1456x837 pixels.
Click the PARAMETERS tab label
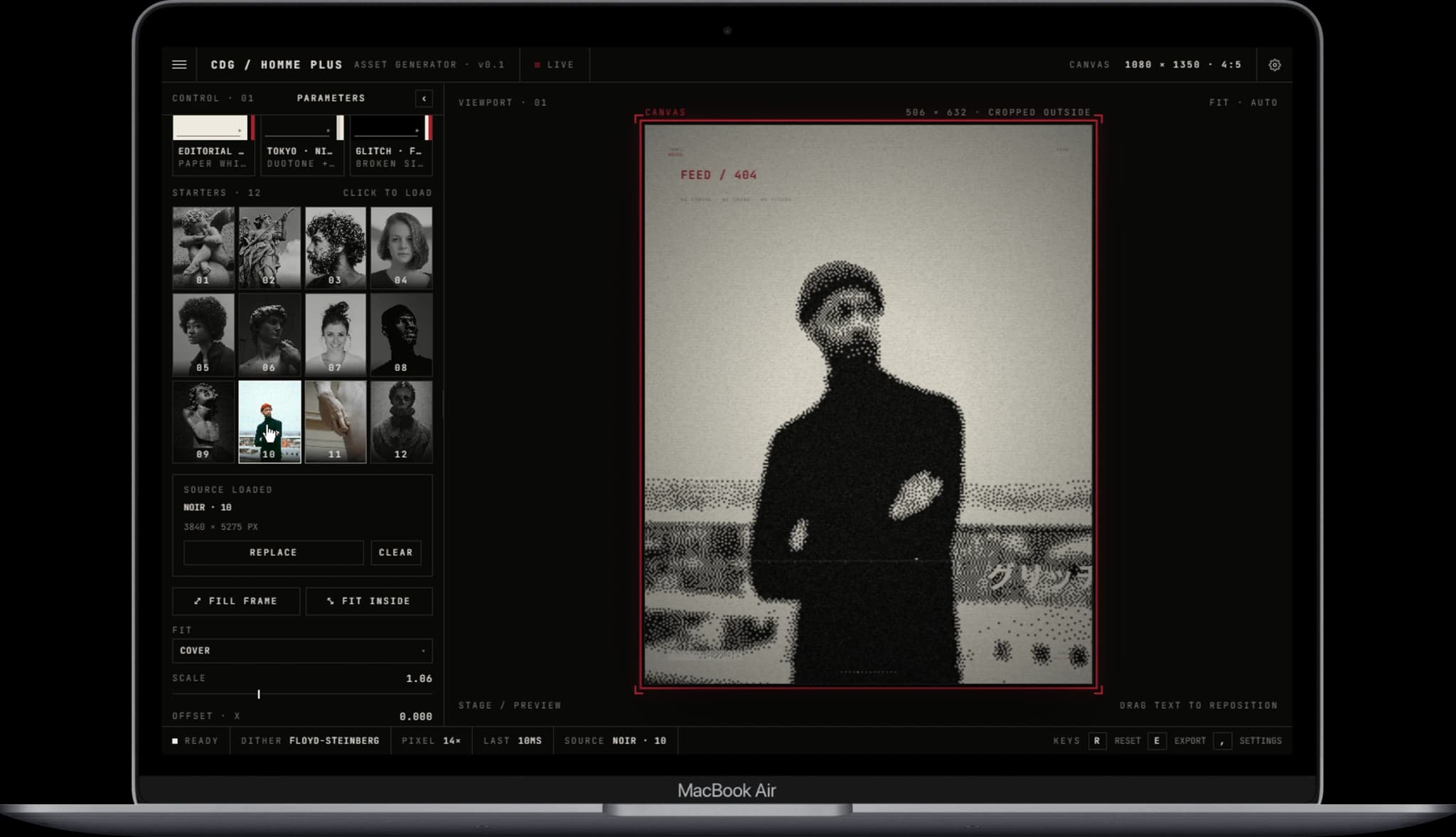[x=331, y=98]
